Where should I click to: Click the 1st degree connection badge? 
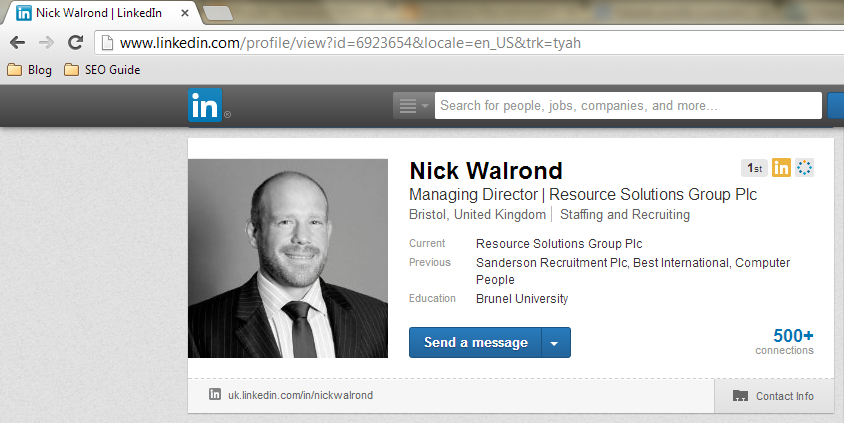[754, 168]
